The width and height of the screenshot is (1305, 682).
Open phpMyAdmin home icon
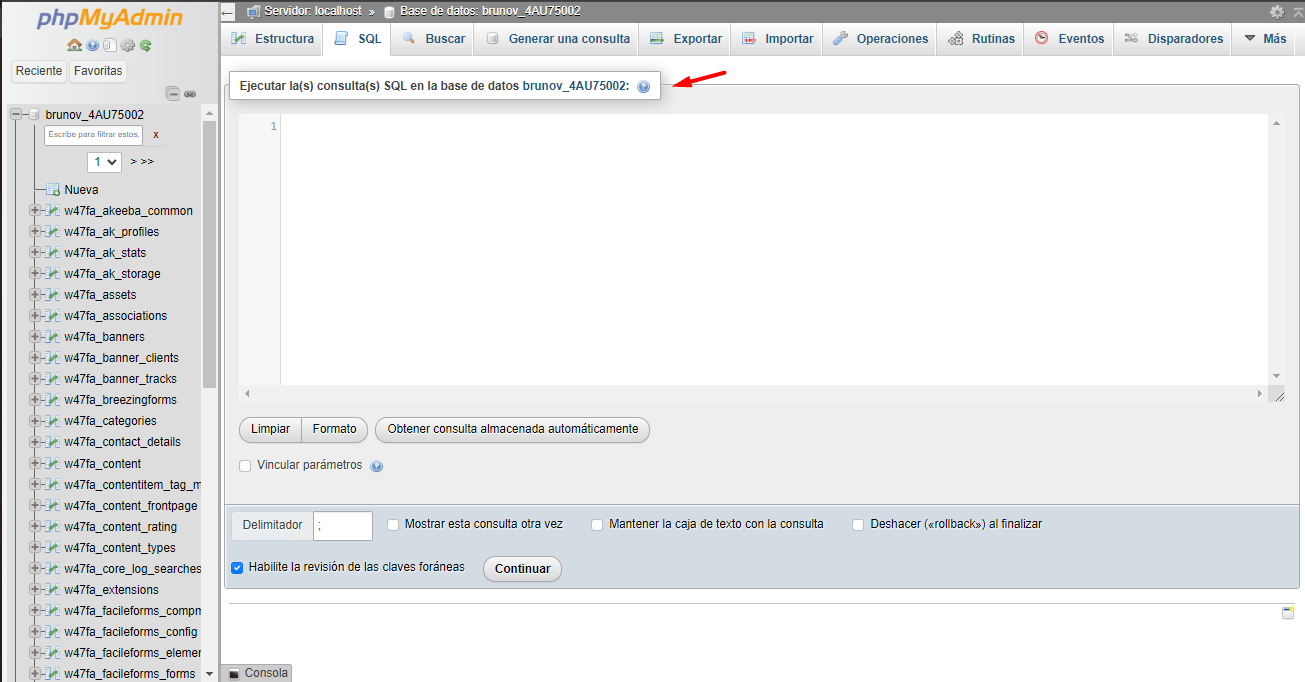(74, 45)
